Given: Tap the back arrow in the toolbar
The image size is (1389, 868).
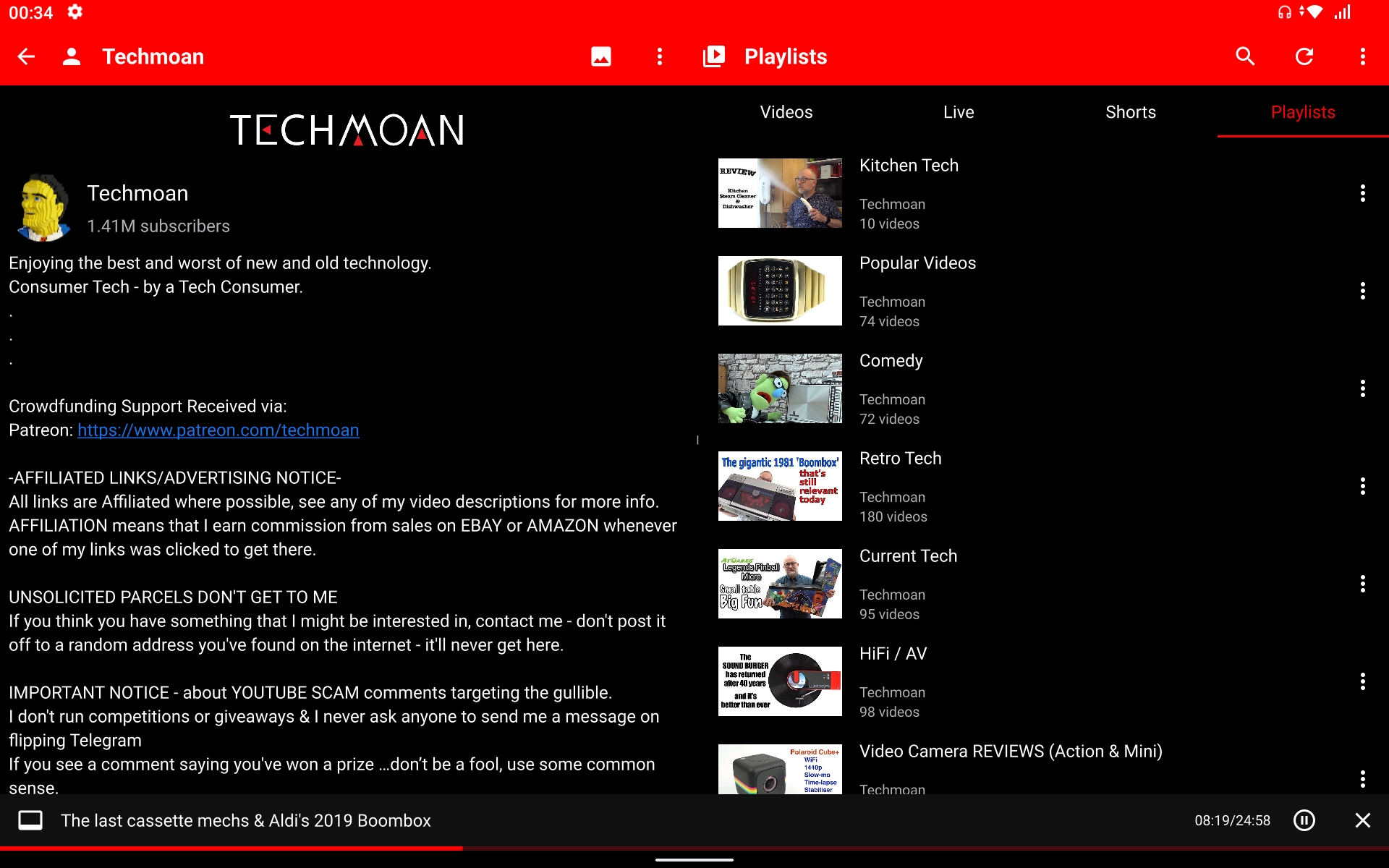Looking at the screenshot, I should pyautogui.click(x=26, y=56).
